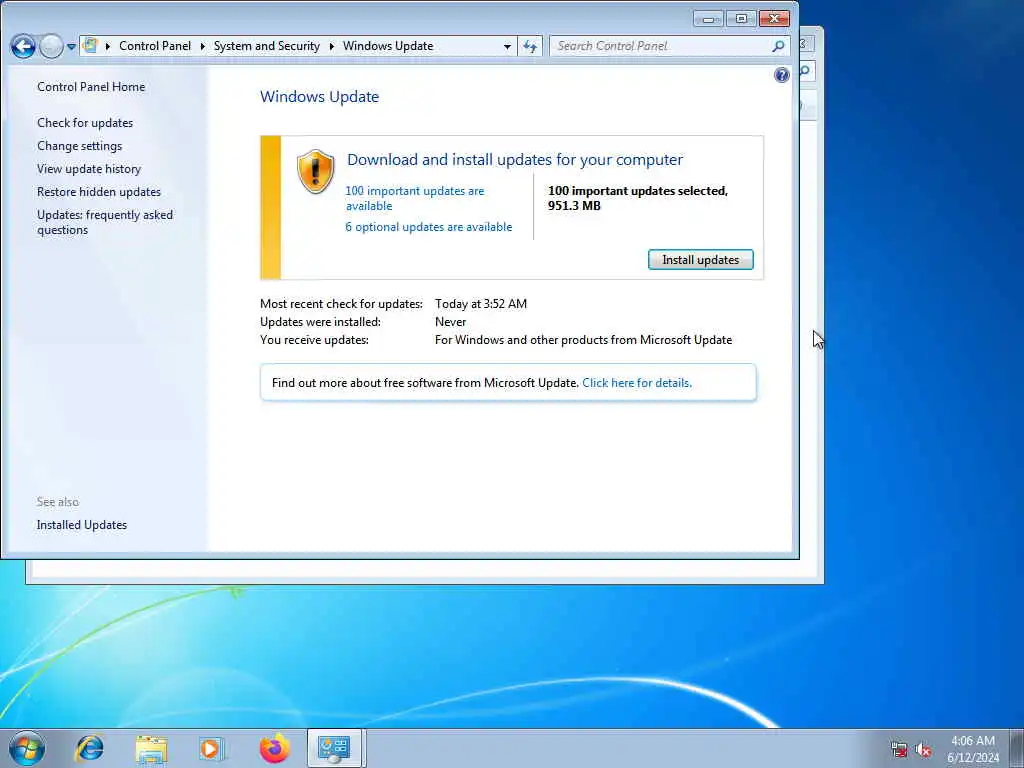Click the search icon in the background window

tap(806, 71)
